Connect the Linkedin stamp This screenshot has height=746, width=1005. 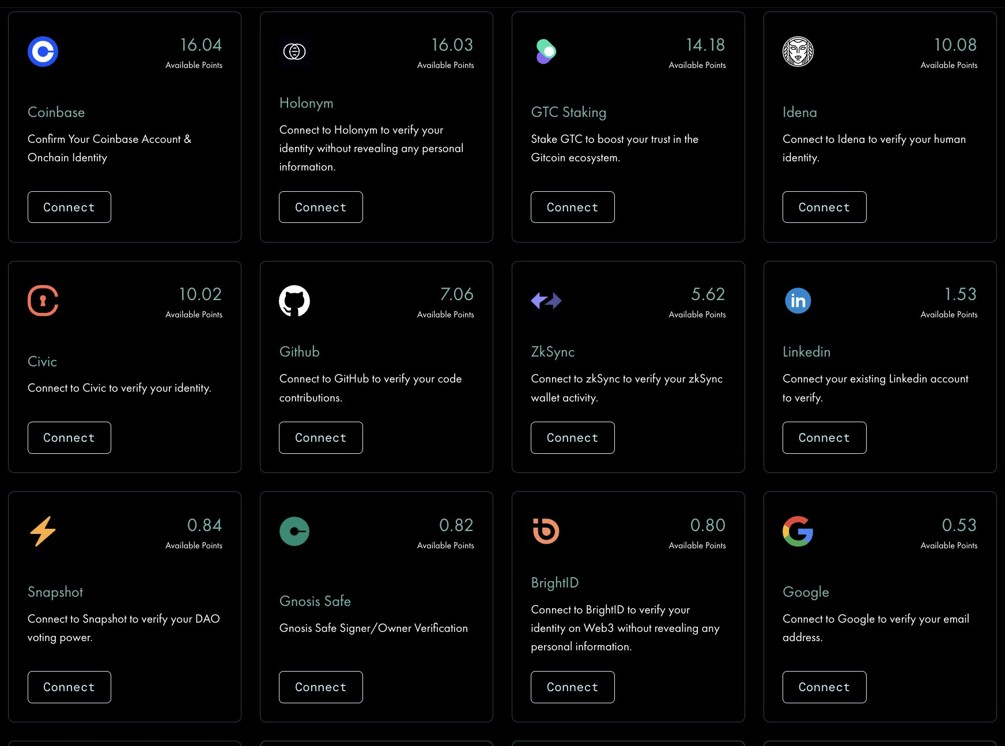tap(824, 438)
